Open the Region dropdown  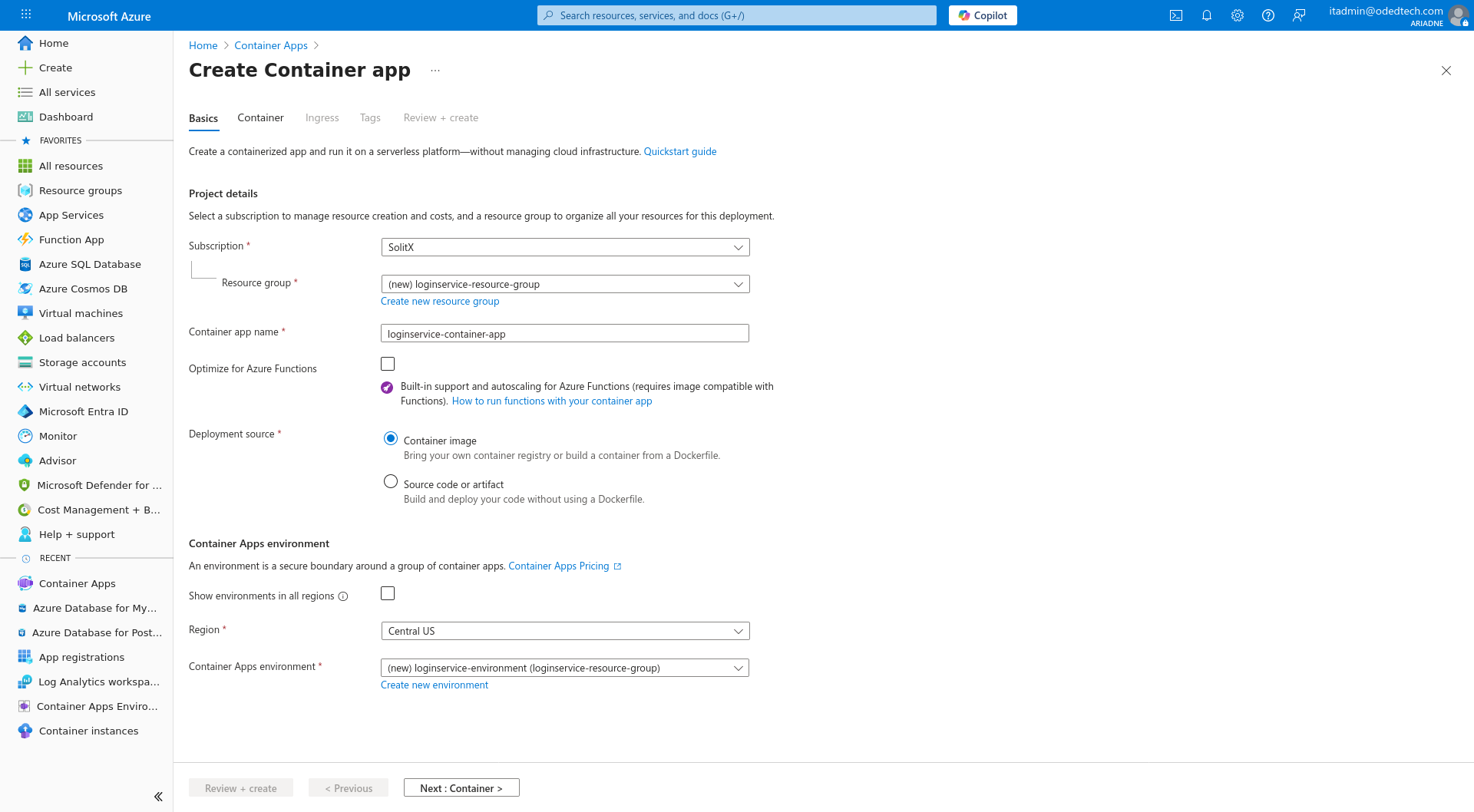click(x=565, y=631)
